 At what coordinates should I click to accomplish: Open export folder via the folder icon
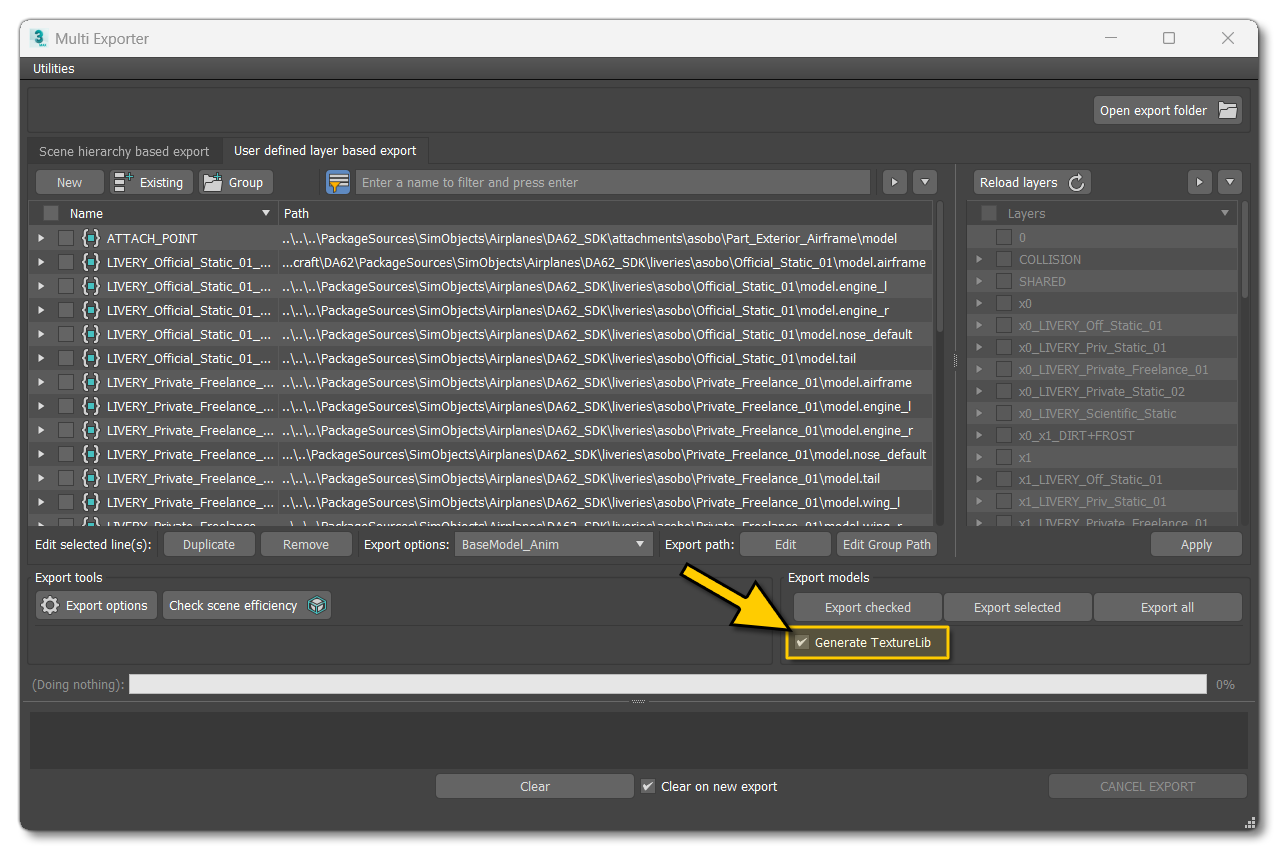coord(1227,110)
